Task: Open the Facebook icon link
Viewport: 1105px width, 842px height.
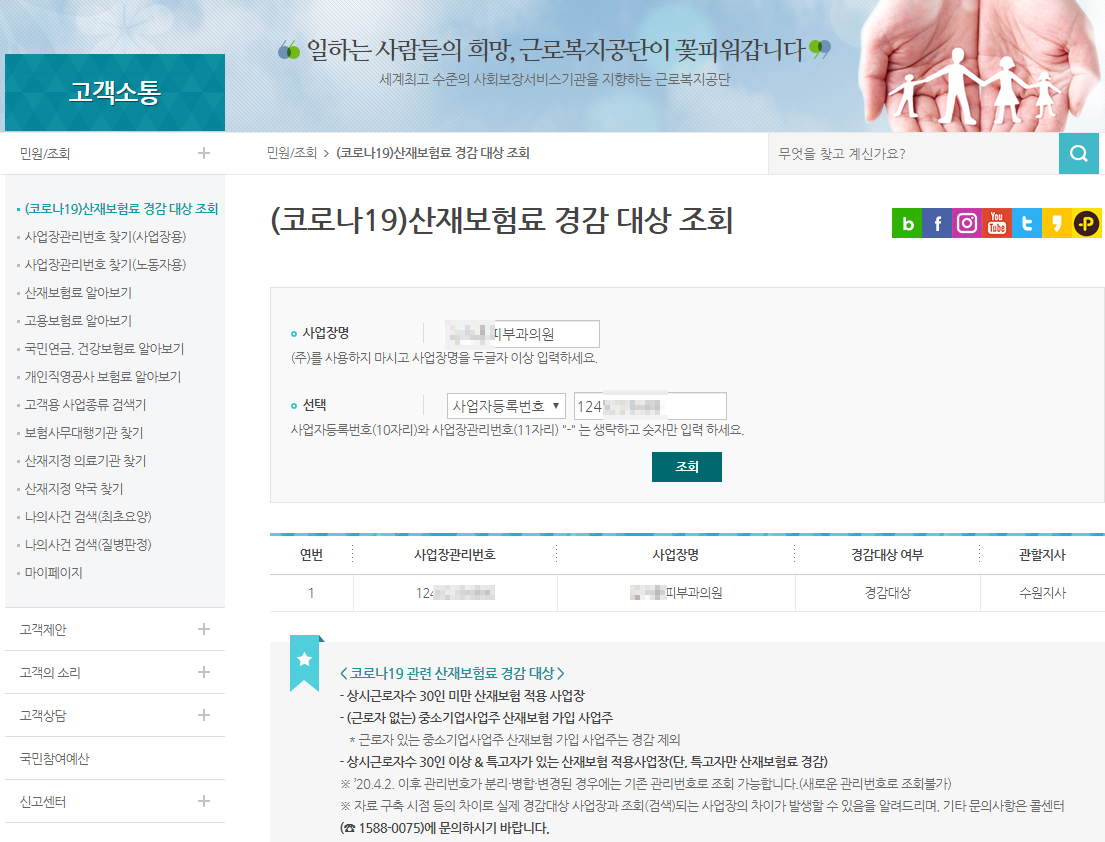Action: pyautogui.click(x=937, y=224)
